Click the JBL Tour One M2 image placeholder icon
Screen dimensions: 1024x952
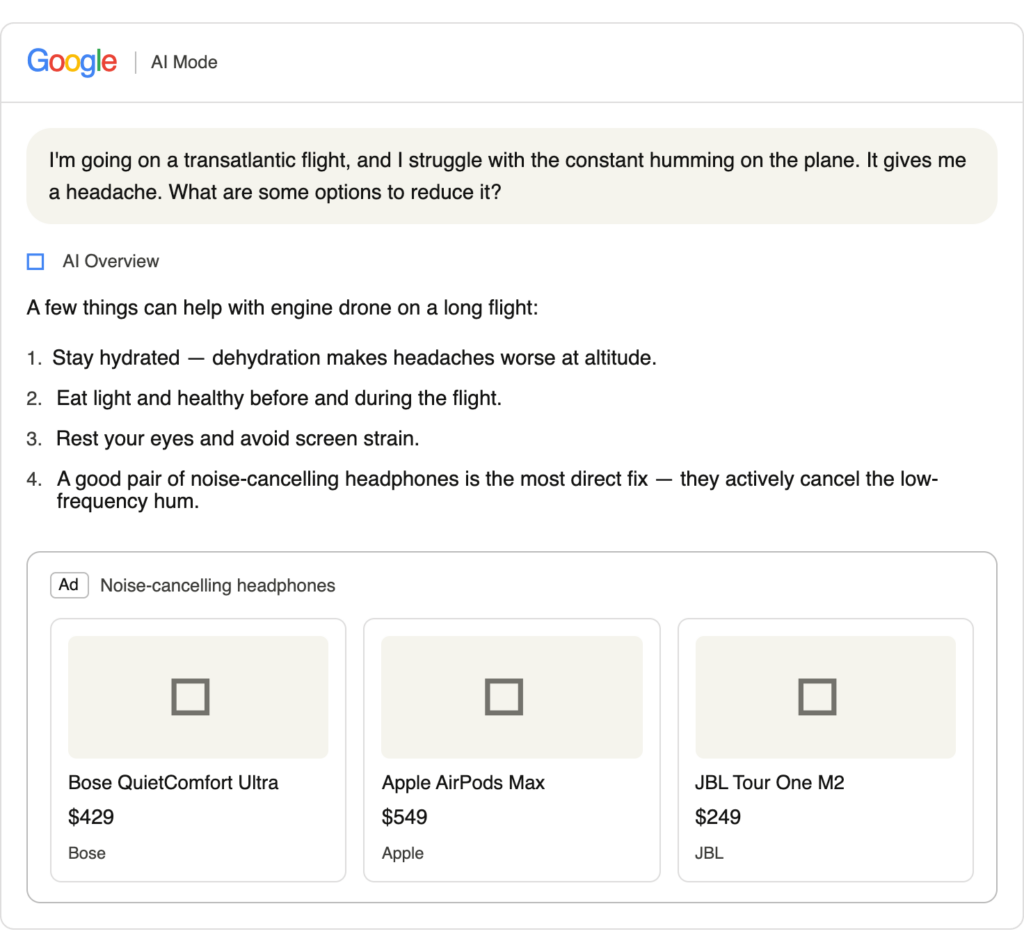[x=818, y=697]
